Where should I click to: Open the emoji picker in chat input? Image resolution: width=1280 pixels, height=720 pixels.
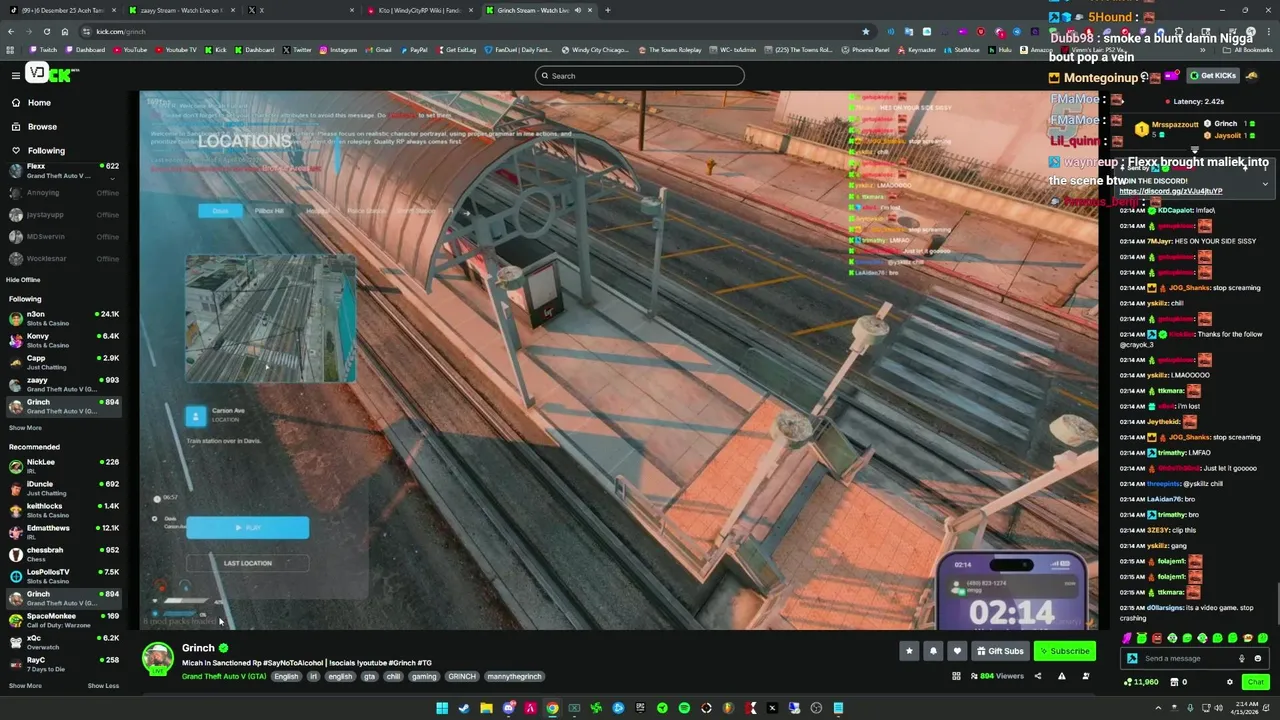click(1258, 658)
